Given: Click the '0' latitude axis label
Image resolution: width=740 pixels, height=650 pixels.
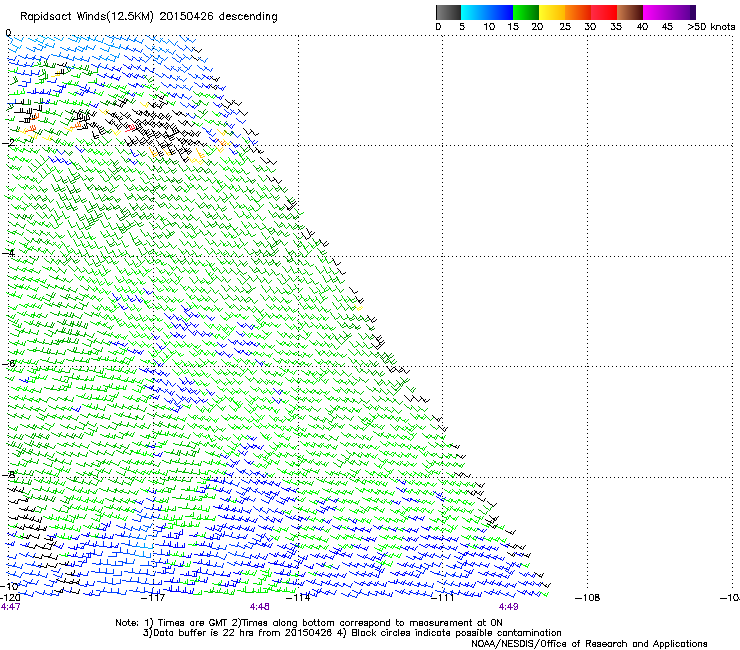Looking at the screenshot, I should click(x=8, y=33).
